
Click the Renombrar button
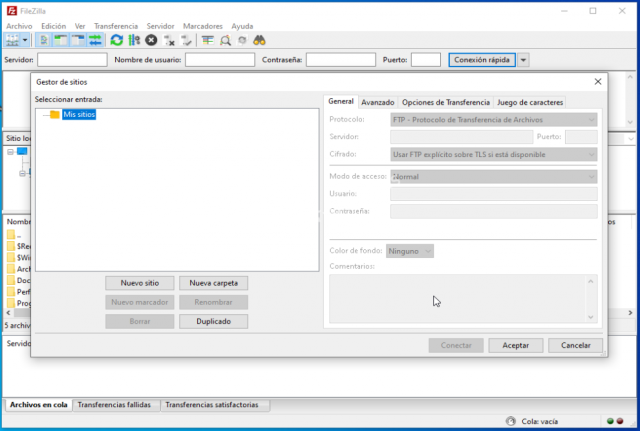213,302
